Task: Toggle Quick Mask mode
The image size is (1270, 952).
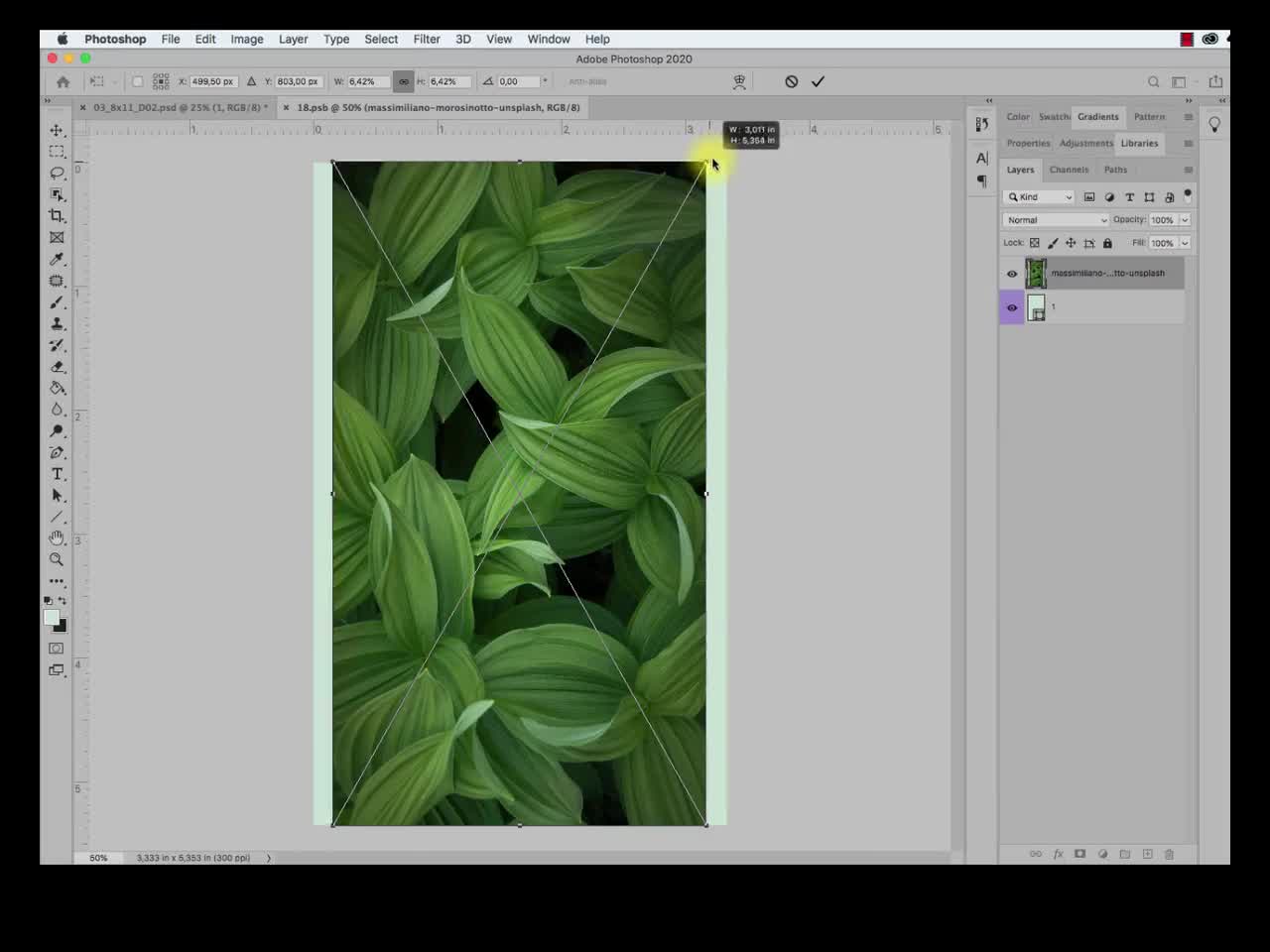Action: pyautogui.click(x=57, y=649)
